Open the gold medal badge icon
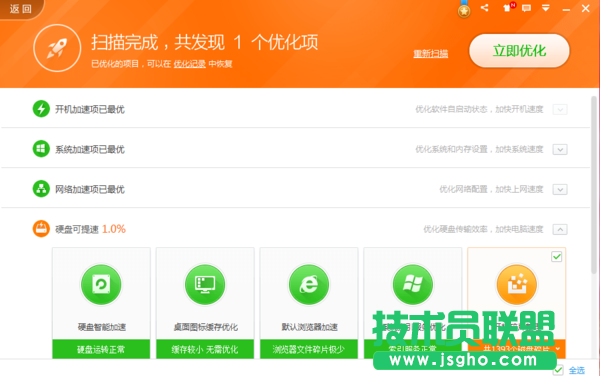This screenshot has height=376, width=600. (464, 10)
